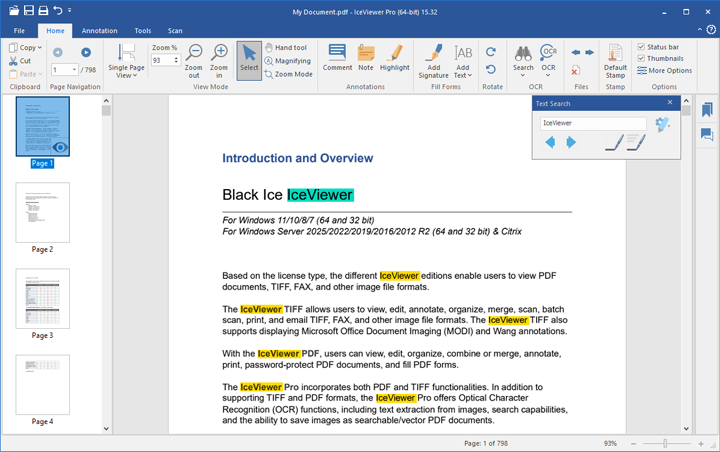Toggle the Status bar checkbox
This screenshot has height=452, width=720.
pyautogui.click(x=641, y=47)
